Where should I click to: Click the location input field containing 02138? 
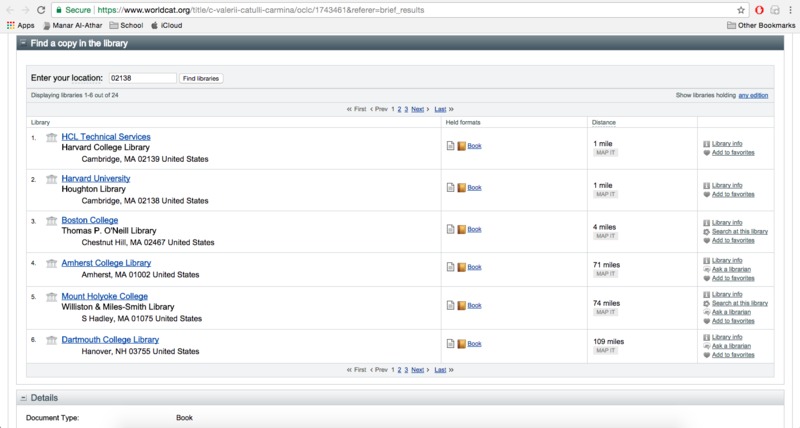click(x=142, y=78)
